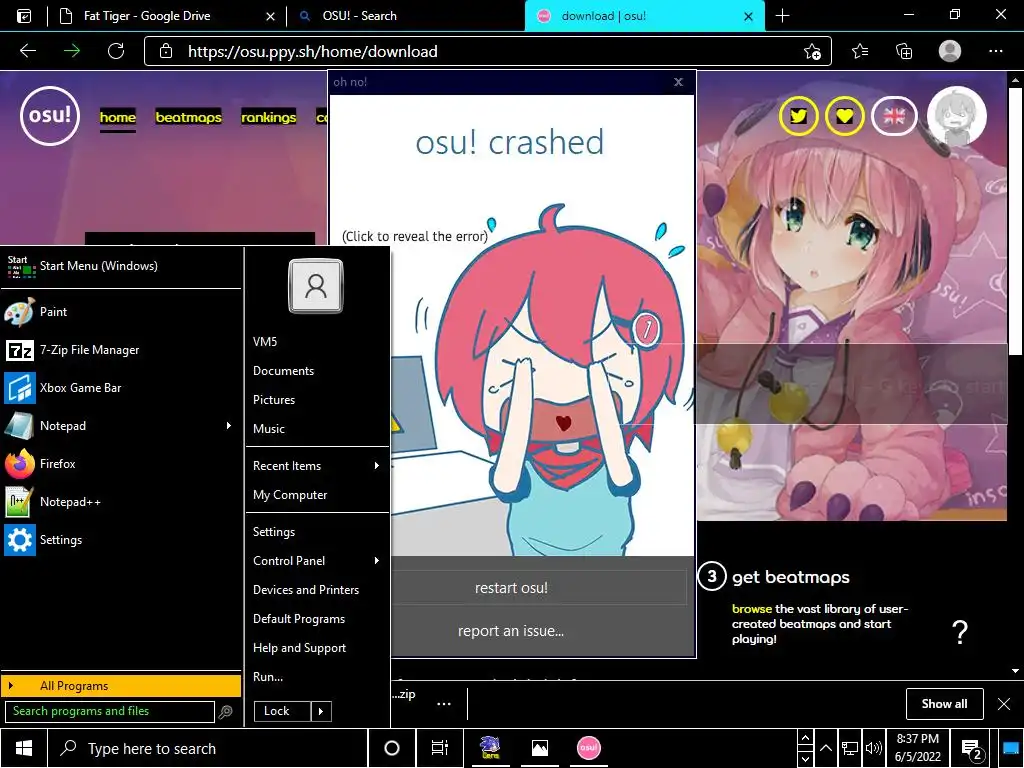Click the Search programs and files field
Viewport: 1024px width, 768px height.
(x=110, y=711)
